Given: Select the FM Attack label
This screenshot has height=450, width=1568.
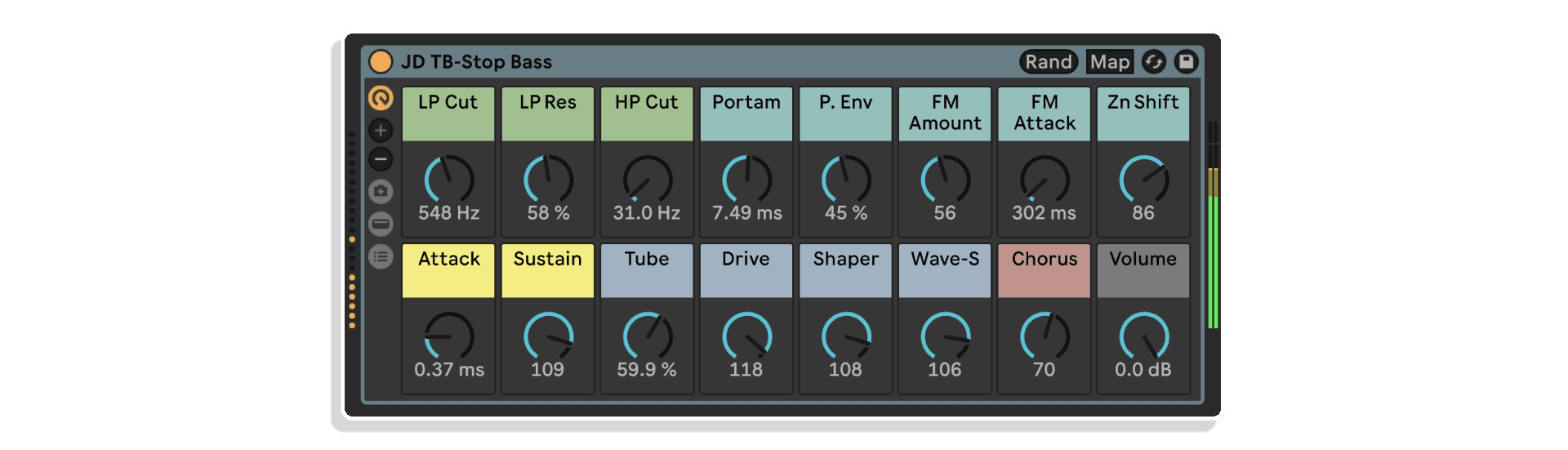Looking at the screenshot, I should coord(1045,114).
